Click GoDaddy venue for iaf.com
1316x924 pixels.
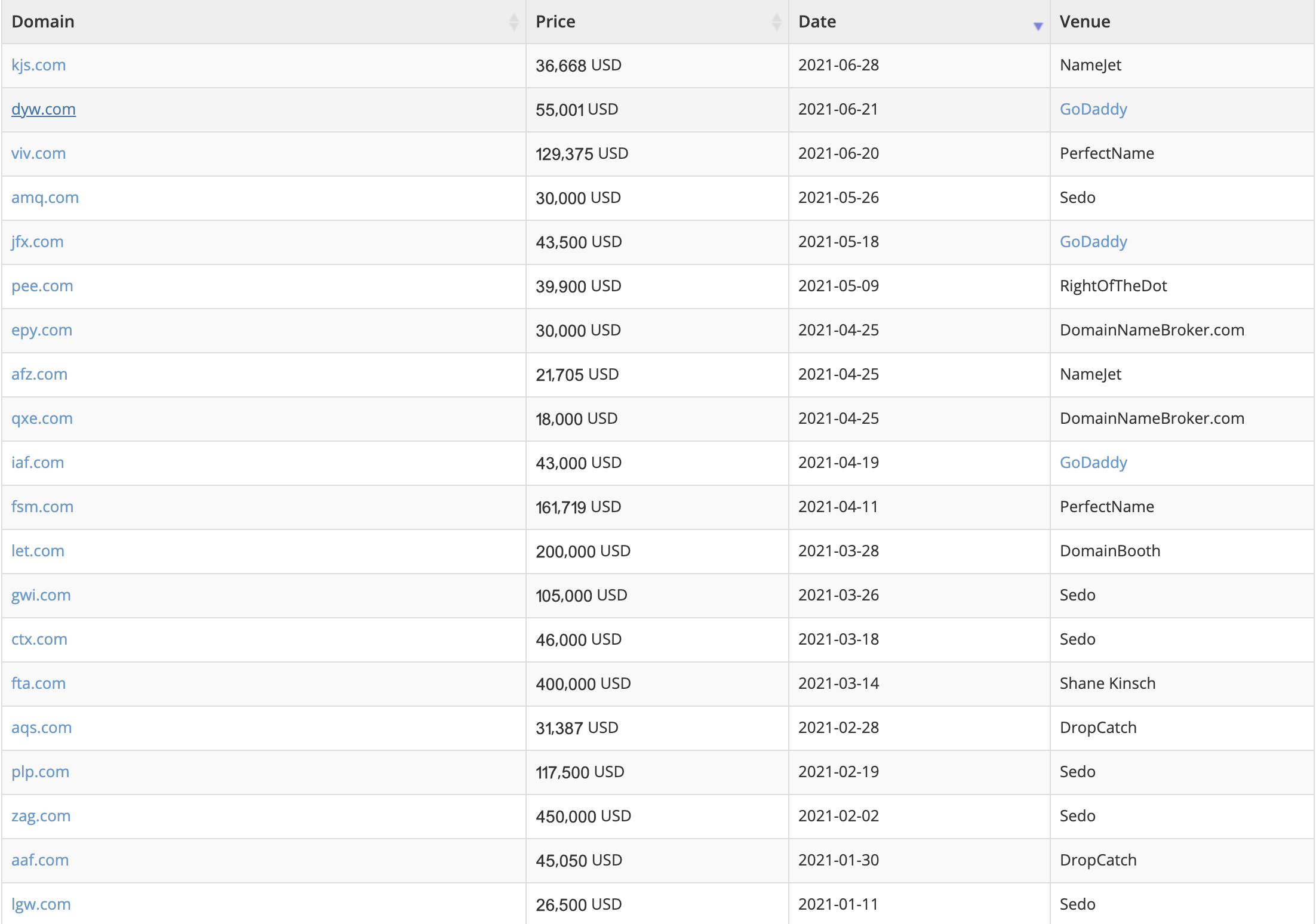(x=1093, y=463)
